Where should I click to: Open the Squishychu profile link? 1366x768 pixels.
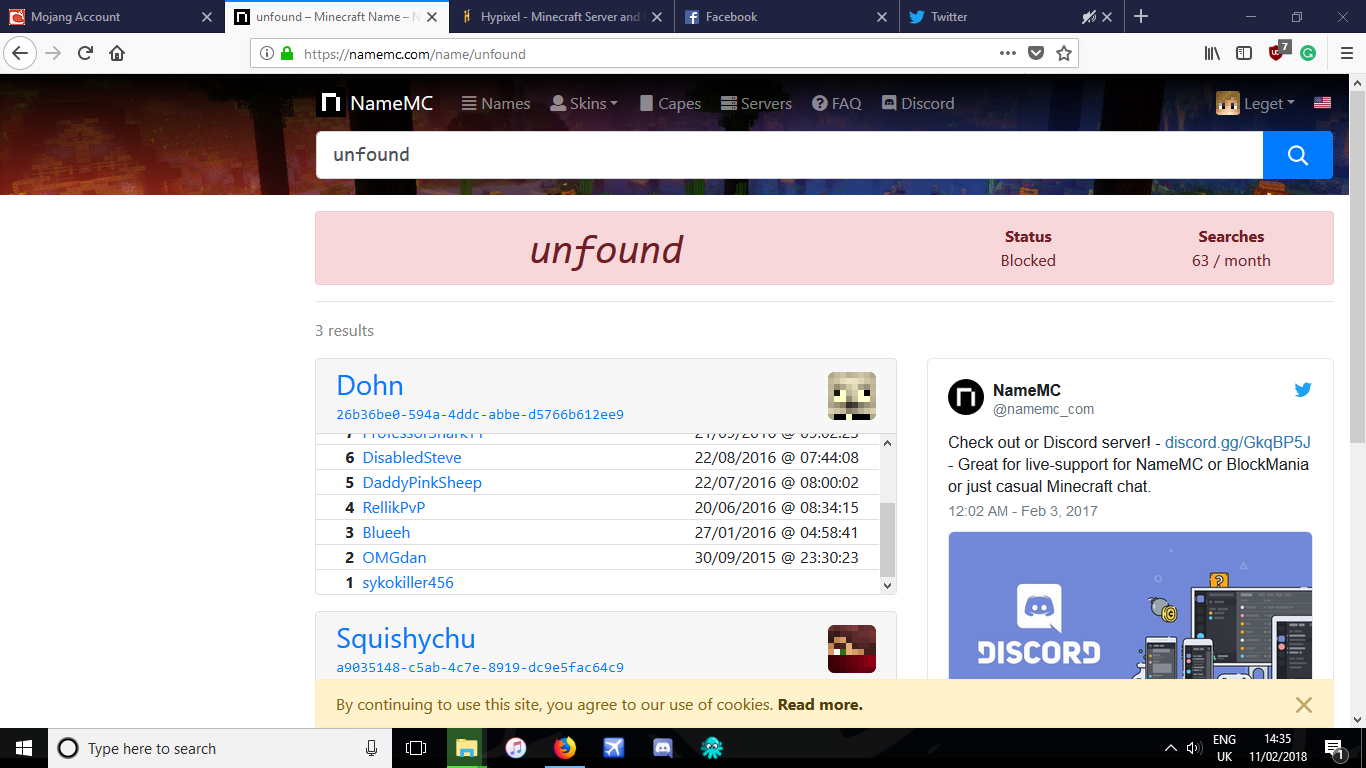[x=406, y=638]
